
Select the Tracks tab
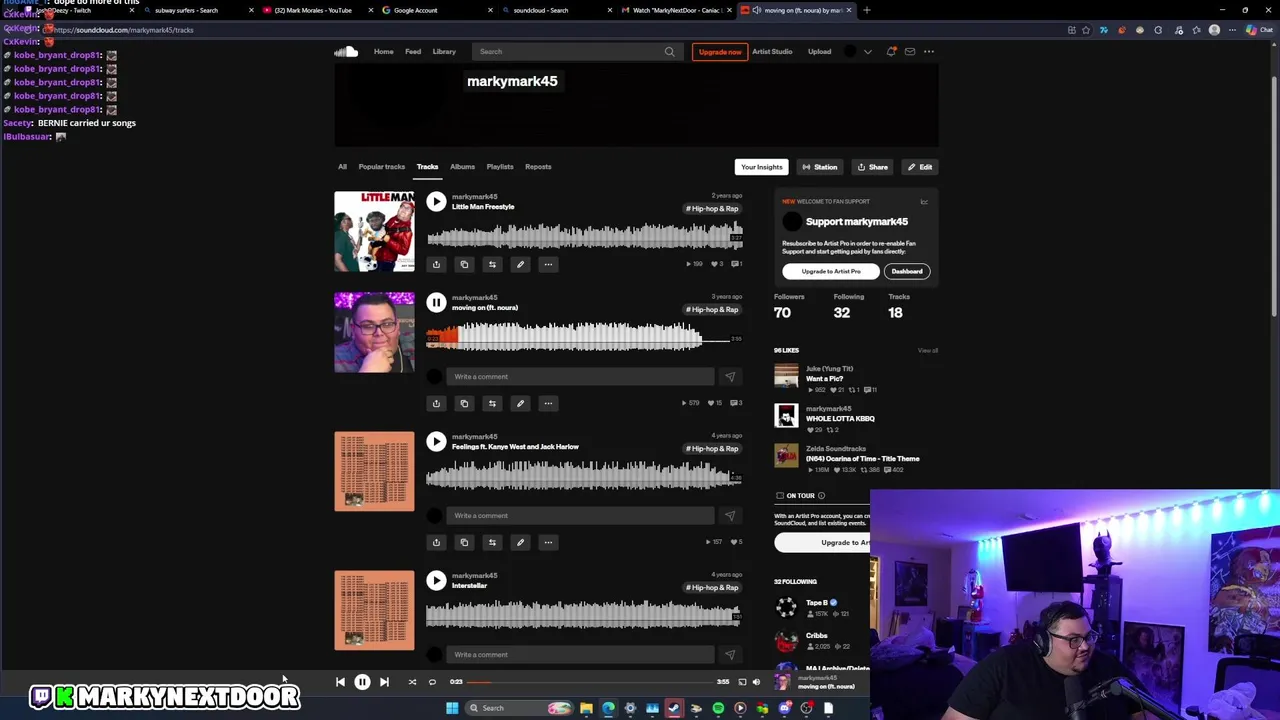coord(427,167)
